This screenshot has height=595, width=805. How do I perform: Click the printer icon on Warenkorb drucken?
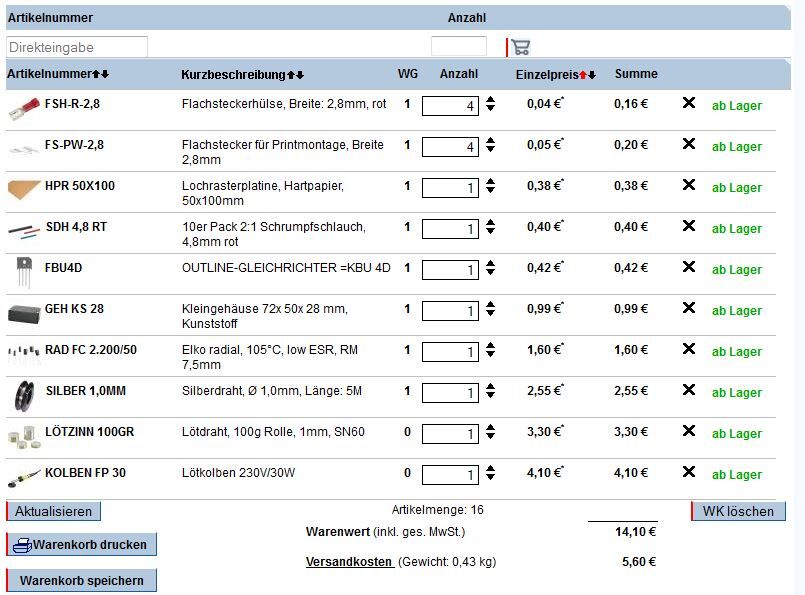pos(21,545)
